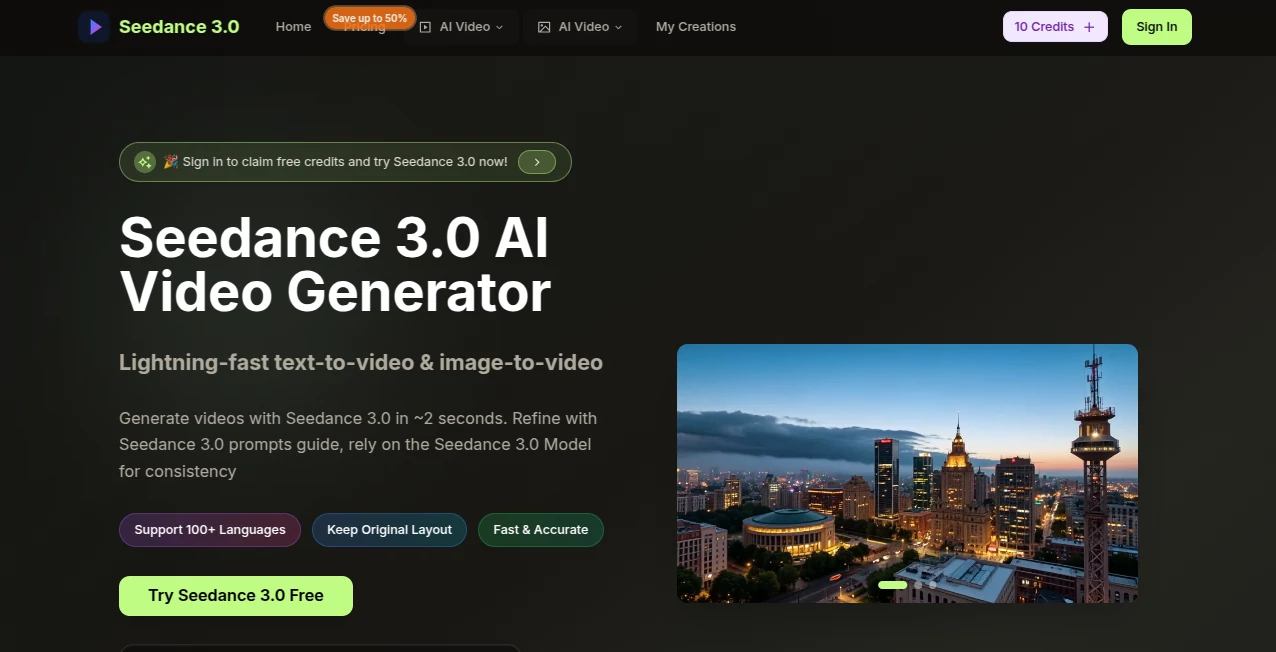The width and height of the screenshot is (1276, 652).
Task: Select the Keep Original Layout badge
Action: [x=389, y=529]
